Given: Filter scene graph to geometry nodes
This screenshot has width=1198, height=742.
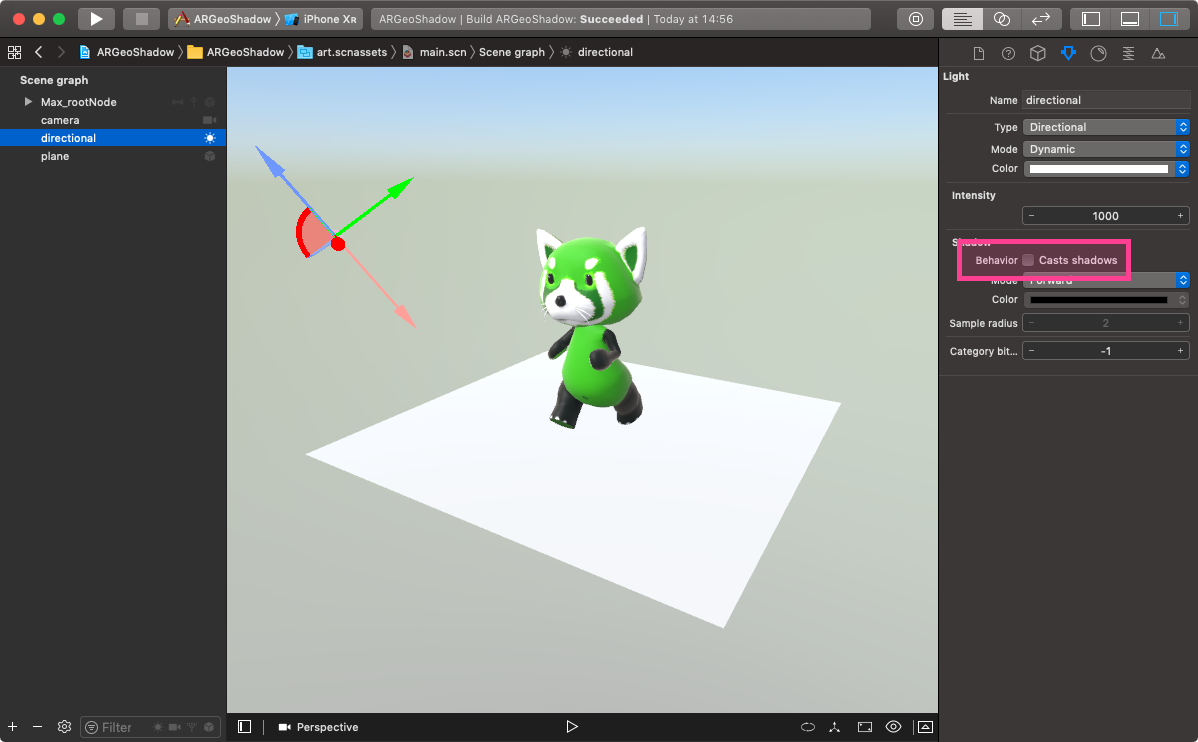Looking at the screenshot, I should pyautogui.click(x=209, y=727).
